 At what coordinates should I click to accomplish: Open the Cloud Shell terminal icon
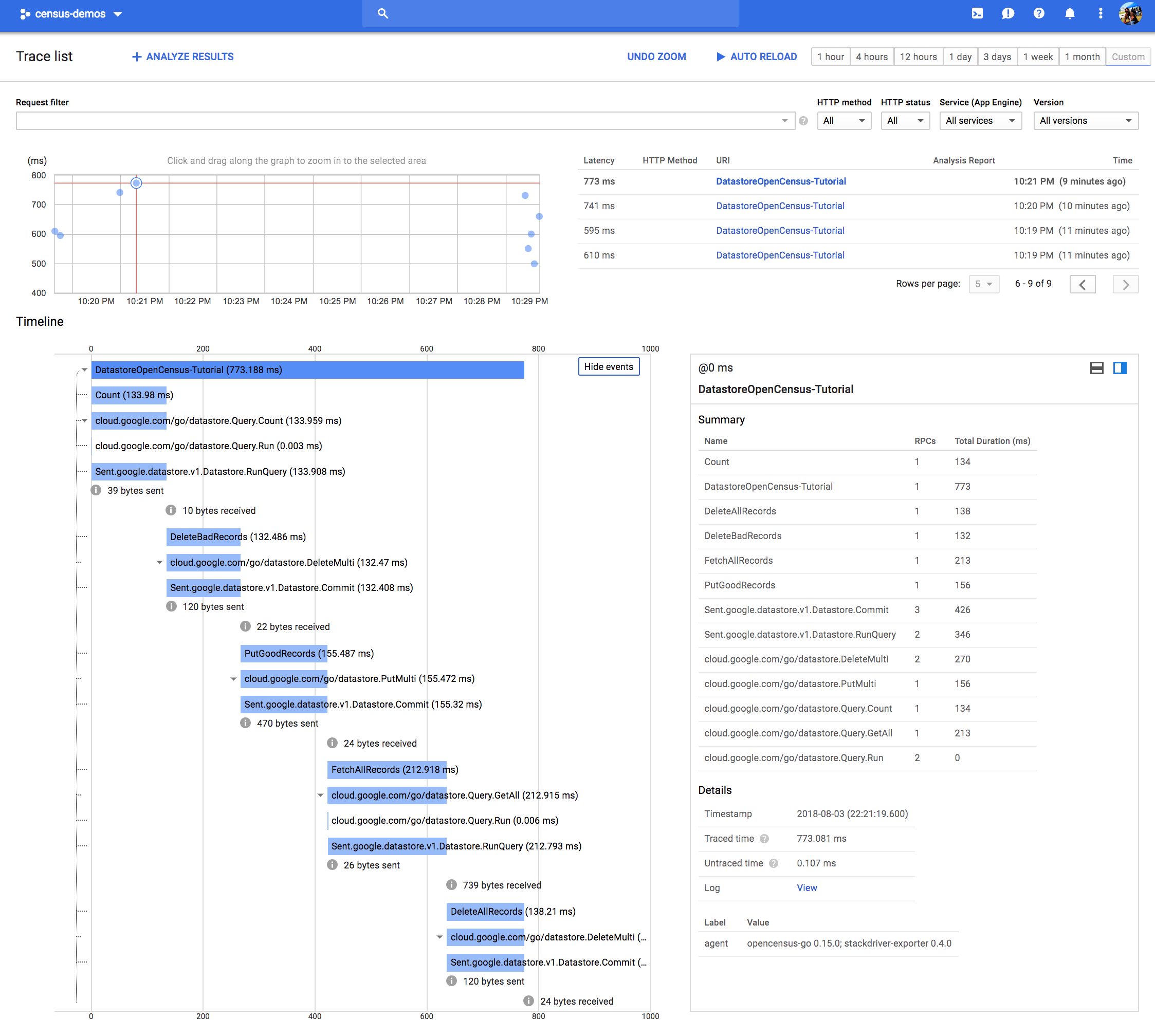pos(977,13)
